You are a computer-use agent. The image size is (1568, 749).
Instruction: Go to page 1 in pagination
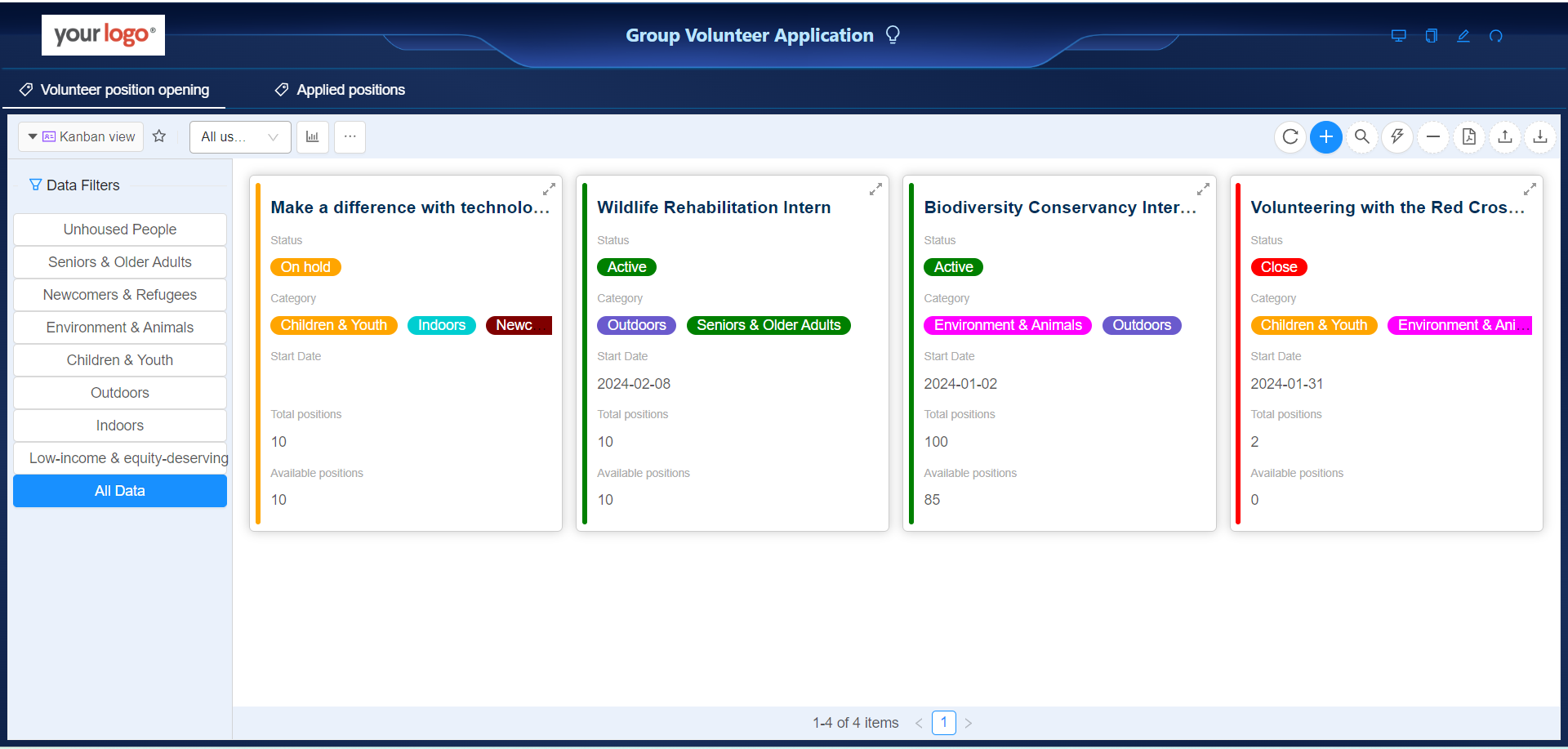tap(943, 723)
